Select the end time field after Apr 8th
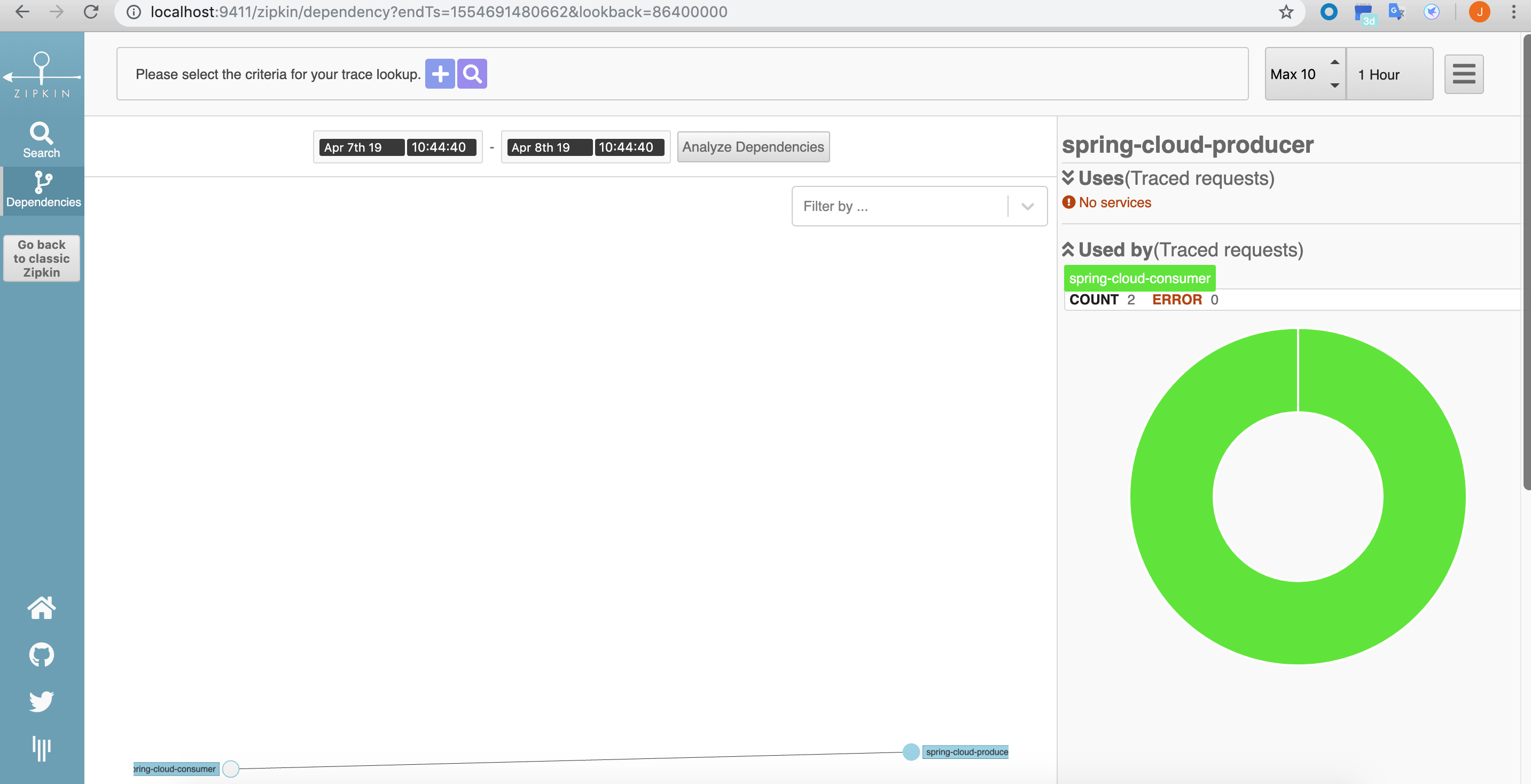 click(x=629, y=147)
